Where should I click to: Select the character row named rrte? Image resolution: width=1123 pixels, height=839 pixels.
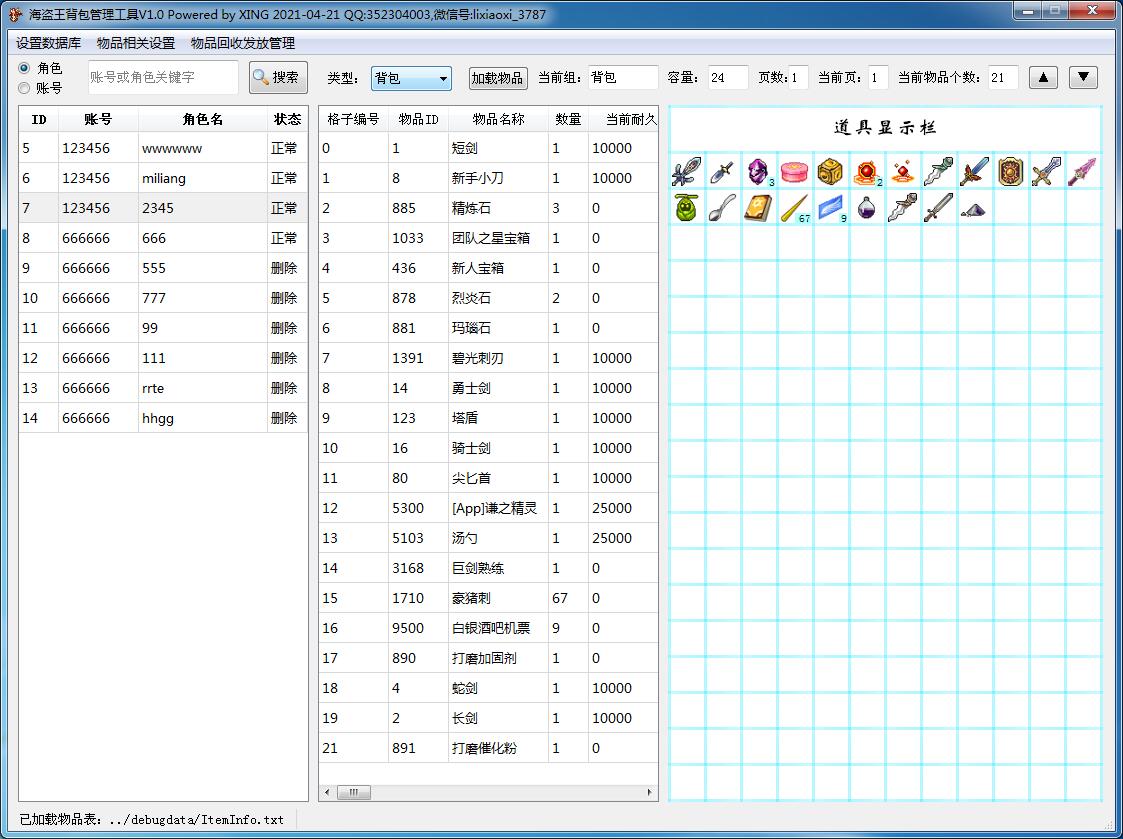pos(163,388)
